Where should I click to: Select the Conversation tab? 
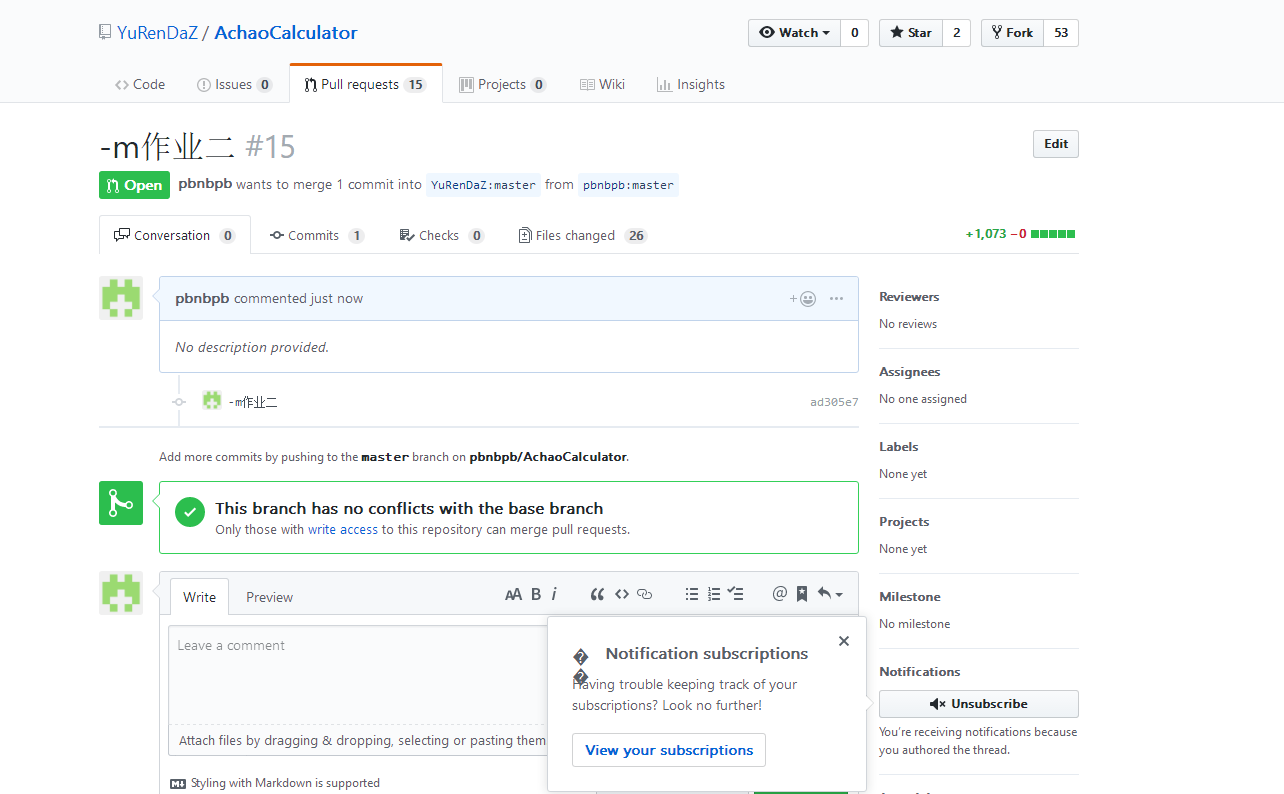click(x=174, y=235)
